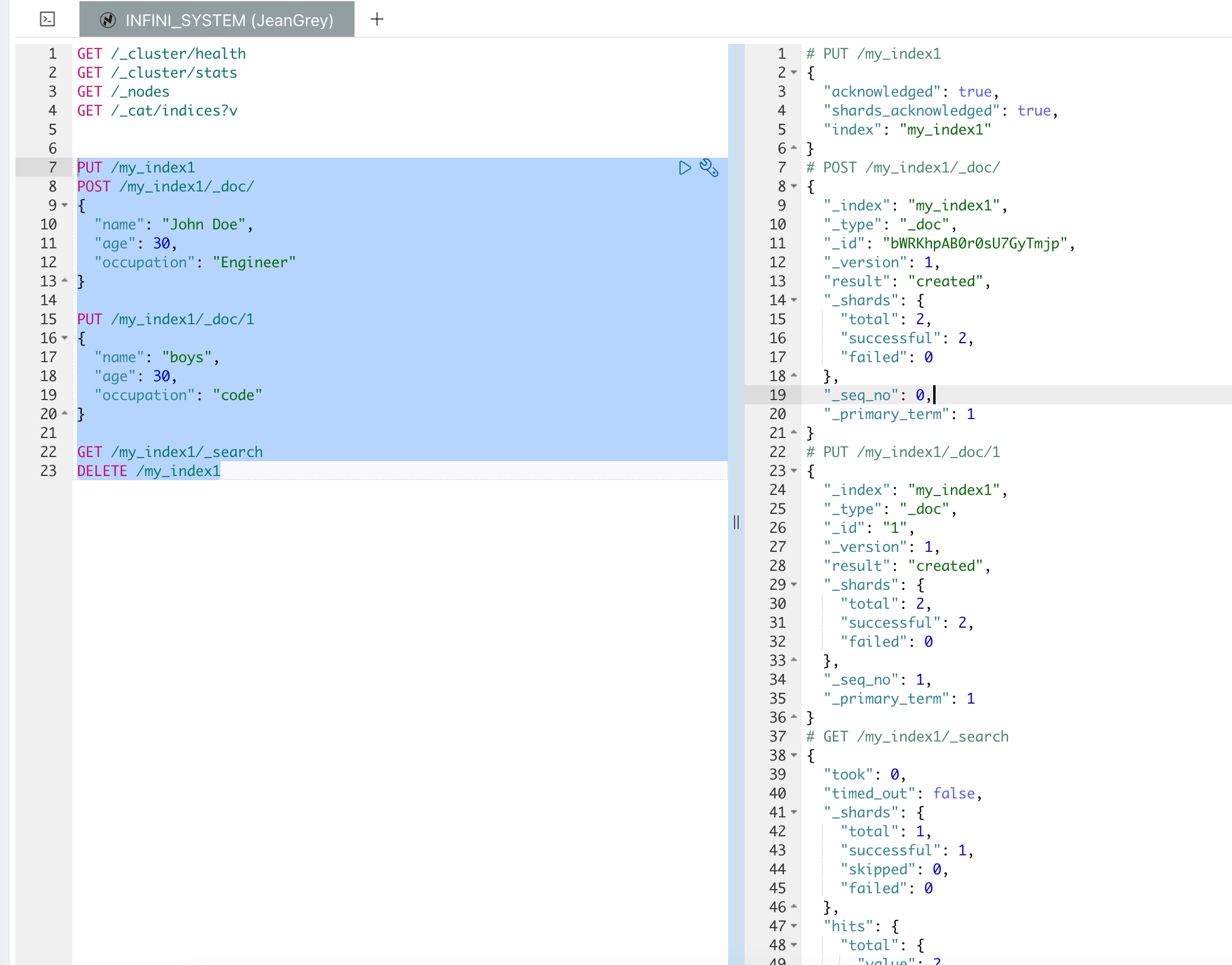Viewport: 1232px width, 965px height.
Task: Run the selected requests with play icon
Action: (685, 168)
